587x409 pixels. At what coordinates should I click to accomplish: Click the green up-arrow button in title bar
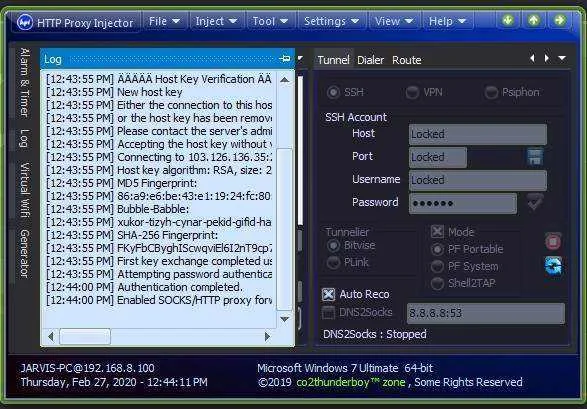click(534, 20)
